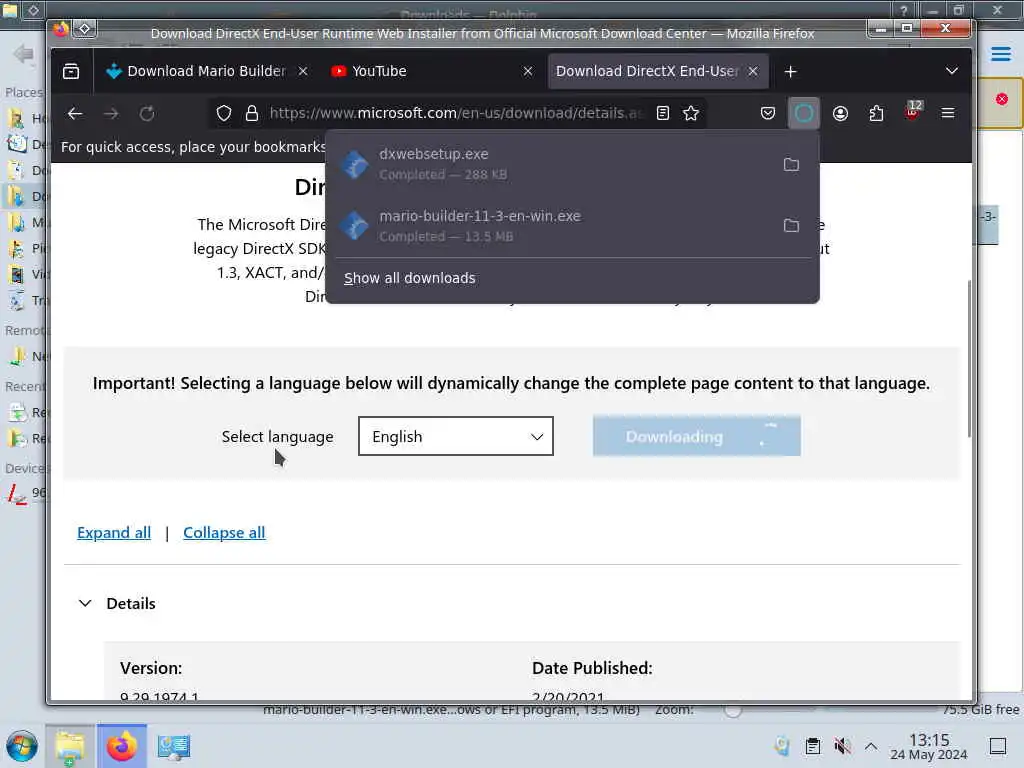The height and width of the screenshot is (768, 1024).
Task: Open tracking protection shield icon
Action: click(x=224, y=114)
